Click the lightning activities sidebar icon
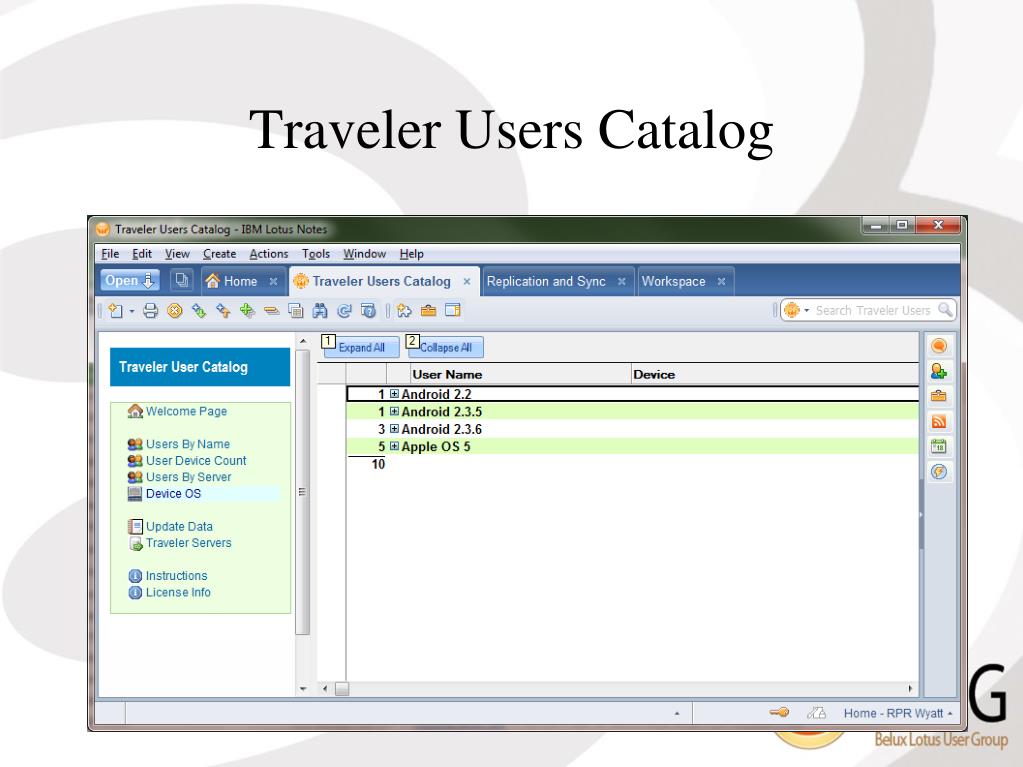This screenshot has width=1023, height=767. click(939, 472)
